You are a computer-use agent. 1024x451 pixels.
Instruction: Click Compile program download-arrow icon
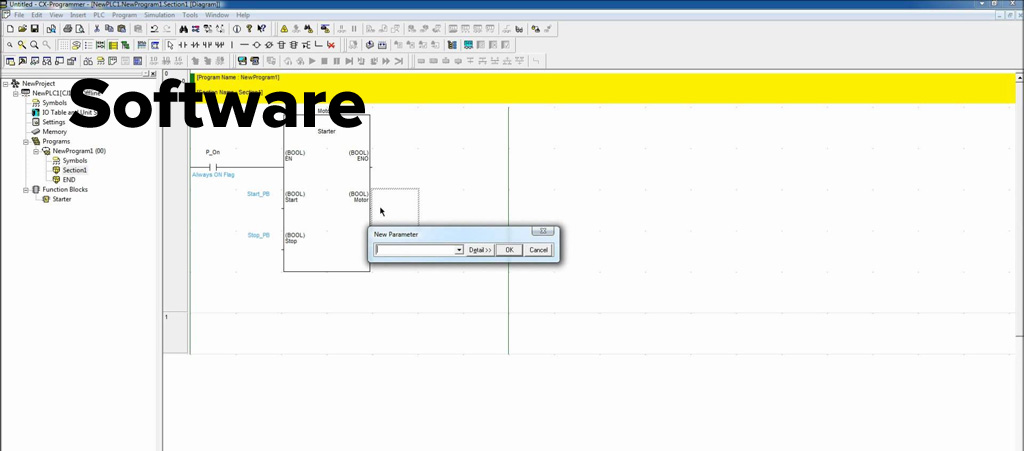pyautogui.click(x=370, y=45)
